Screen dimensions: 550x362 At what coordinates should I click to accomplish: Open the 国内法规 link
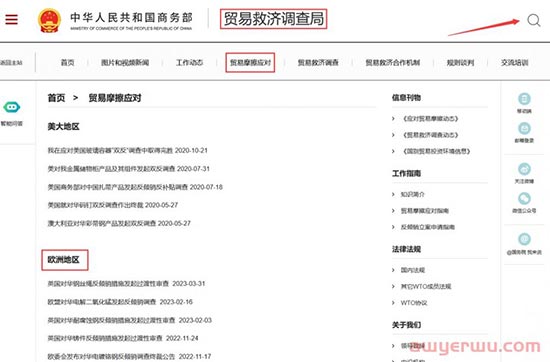click(x=413, y=270)
